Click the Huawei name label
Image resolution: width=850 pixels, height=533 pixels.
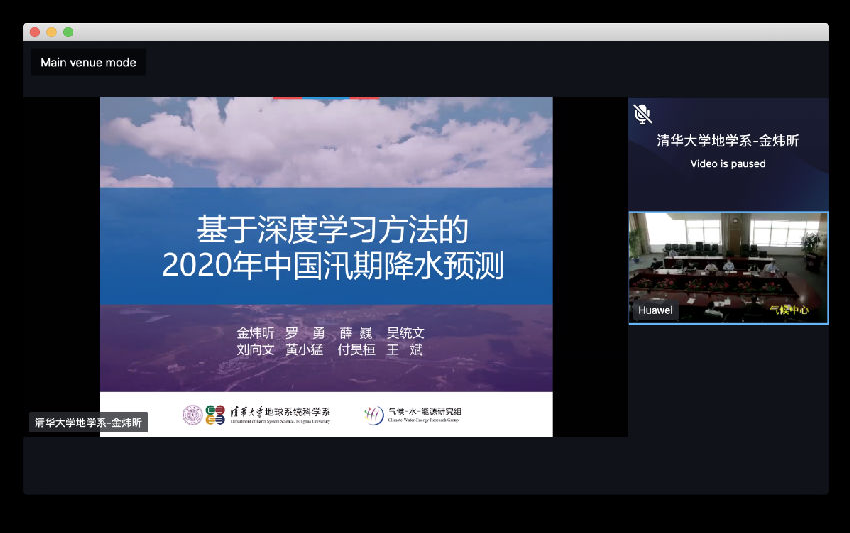(655, 310)
